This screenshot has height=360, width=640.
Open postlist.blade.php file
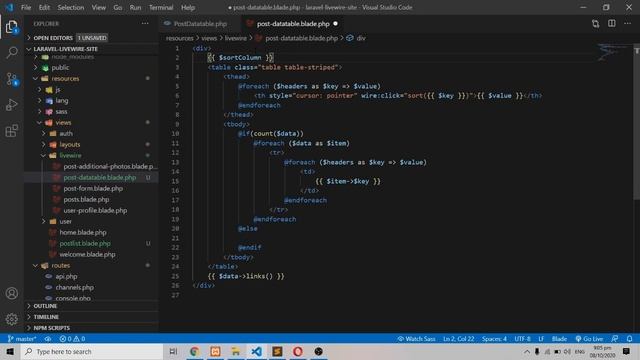(85, 243)
